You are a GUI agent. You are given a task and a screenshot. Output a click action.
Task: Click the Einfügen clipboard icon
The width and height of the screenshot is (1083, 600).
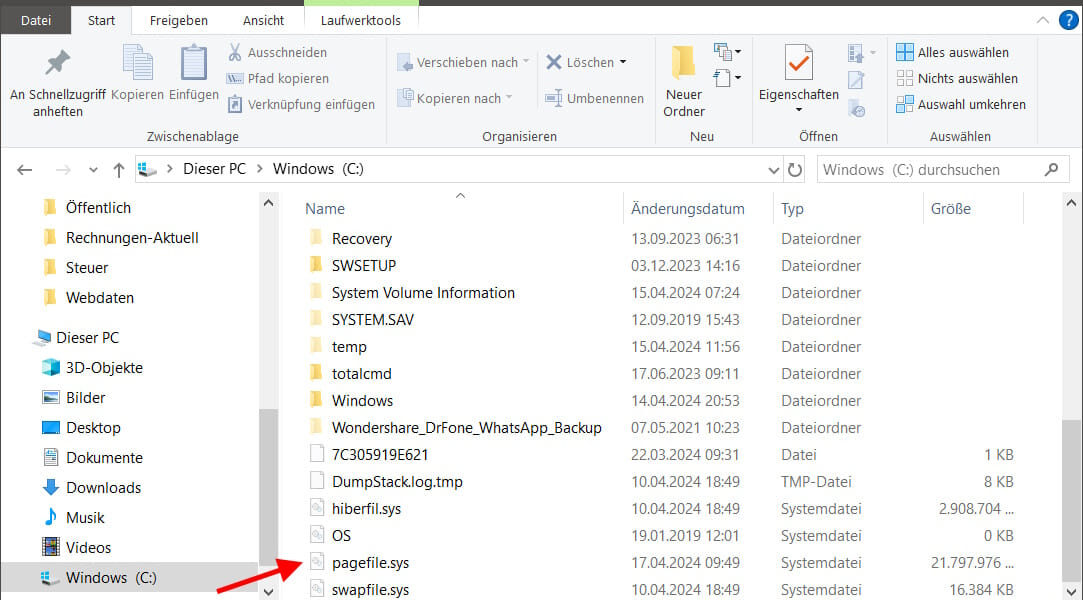click(x=193, y=64)
